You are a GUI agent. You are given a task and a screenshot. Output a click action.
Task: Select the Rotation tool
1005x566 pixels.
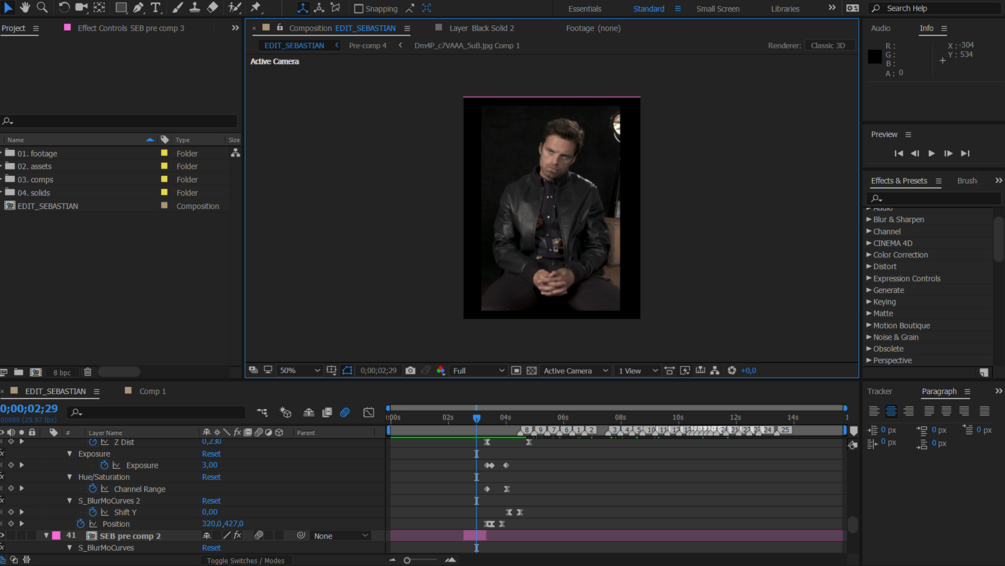(x=64, y=8)
